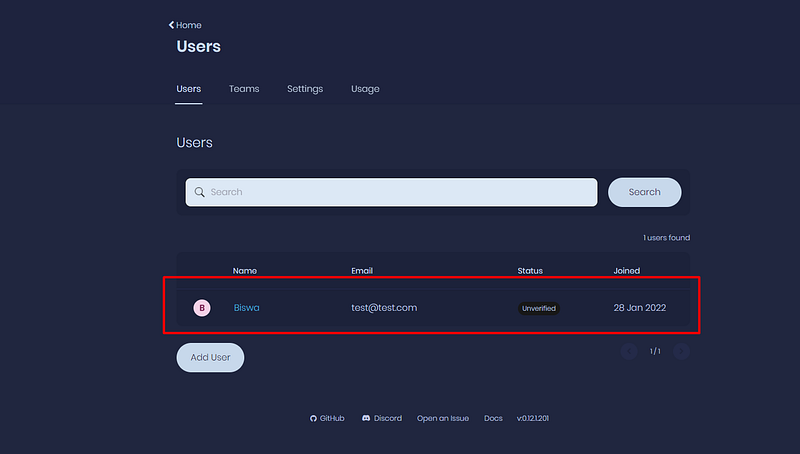Click the magnifier icon in search field
This screenshot has height=454, width=800.
tap(199, 192)
